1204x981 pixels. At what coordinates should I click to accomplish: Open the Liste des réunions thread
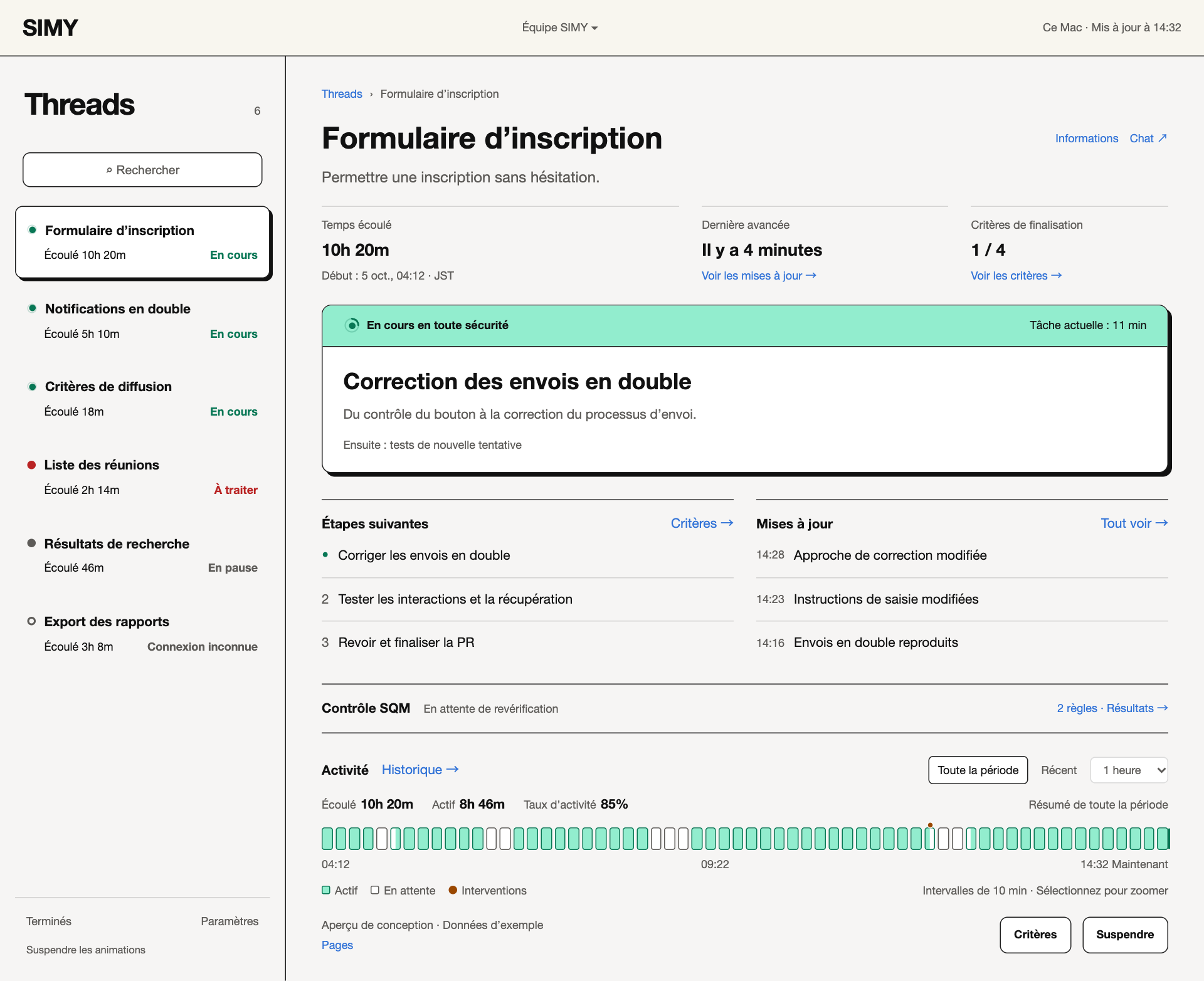coord(143,477)
